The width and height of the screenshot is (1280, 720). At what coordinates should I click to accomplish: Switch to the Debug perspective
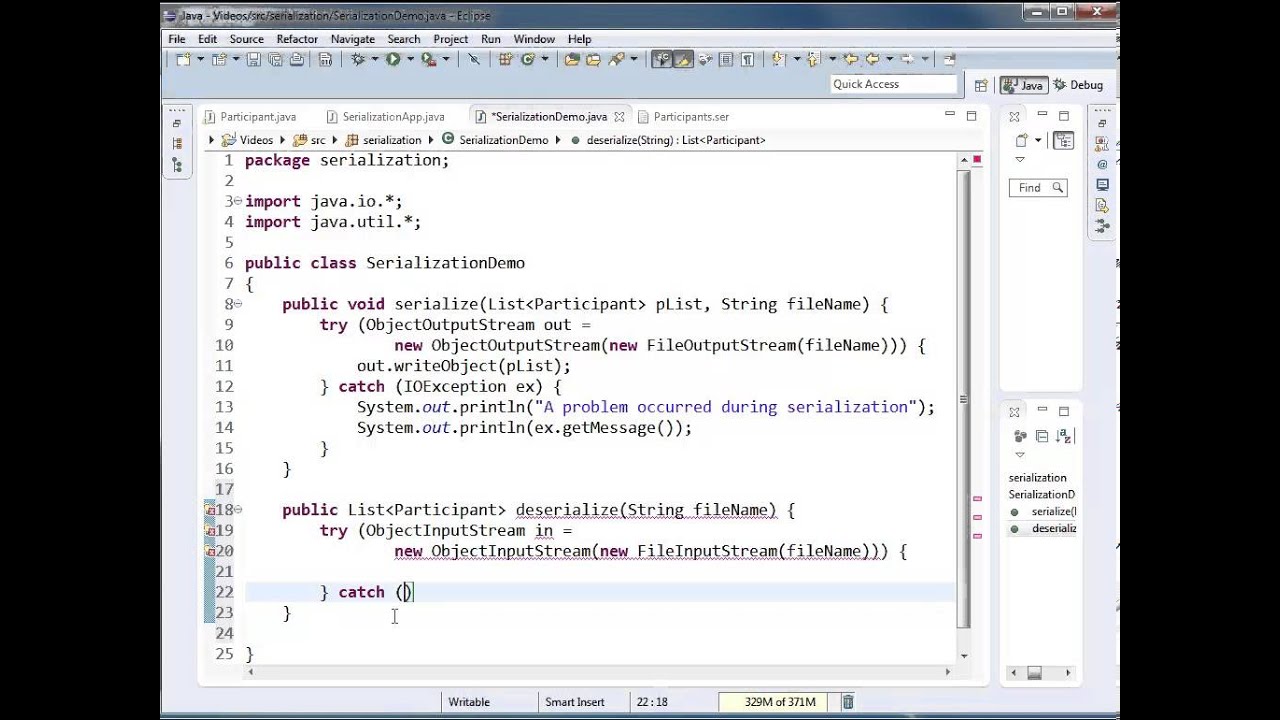1078,85
